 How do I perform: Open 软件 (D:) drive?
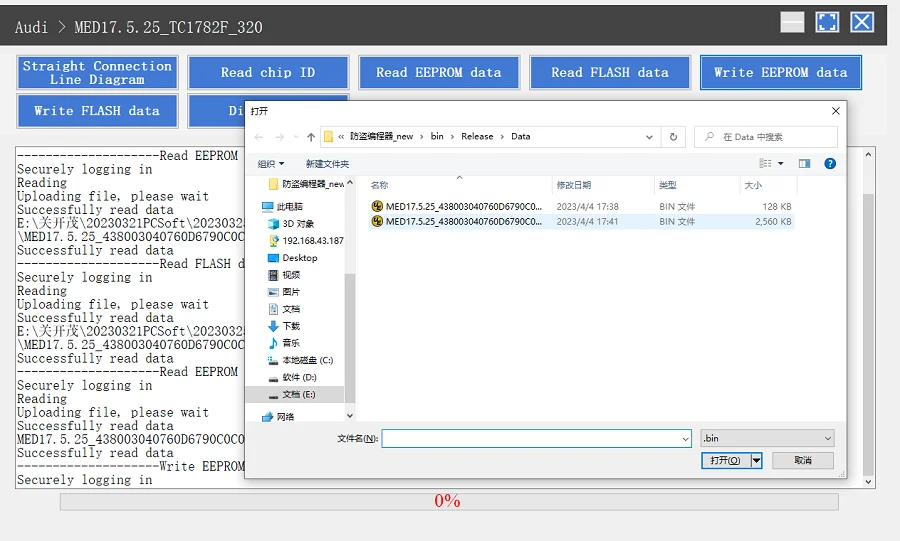click(x=292, y=377)
